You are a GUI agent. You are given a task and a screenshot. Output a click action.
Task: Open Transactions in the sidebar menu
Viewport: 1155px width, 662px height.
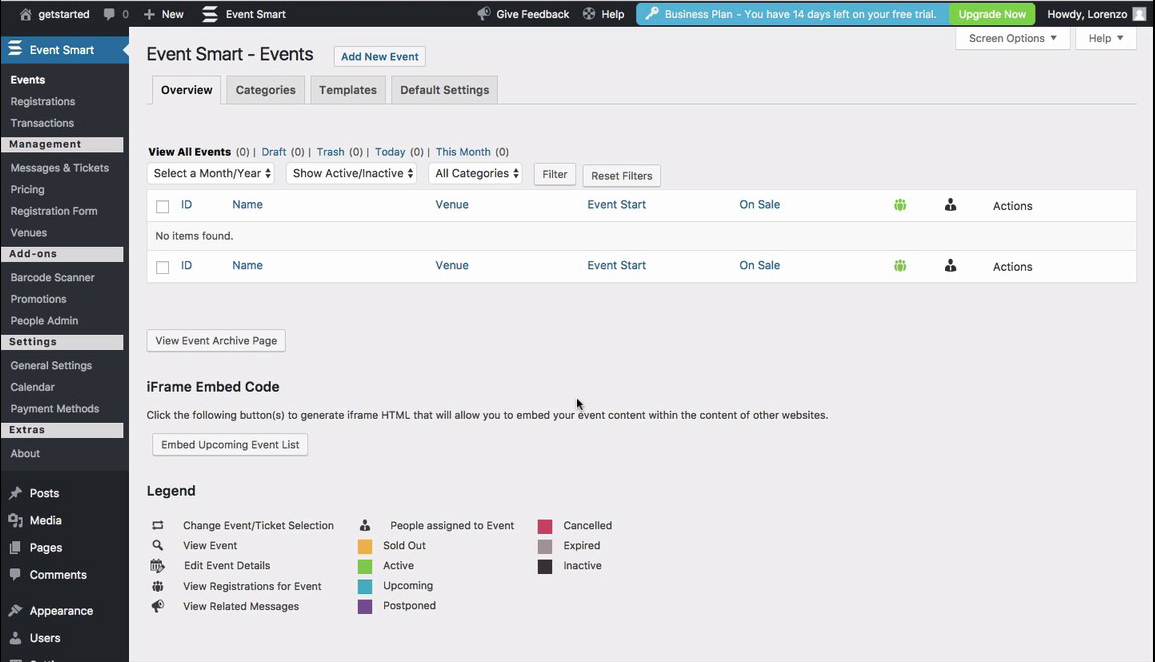[x=42, y=123]
